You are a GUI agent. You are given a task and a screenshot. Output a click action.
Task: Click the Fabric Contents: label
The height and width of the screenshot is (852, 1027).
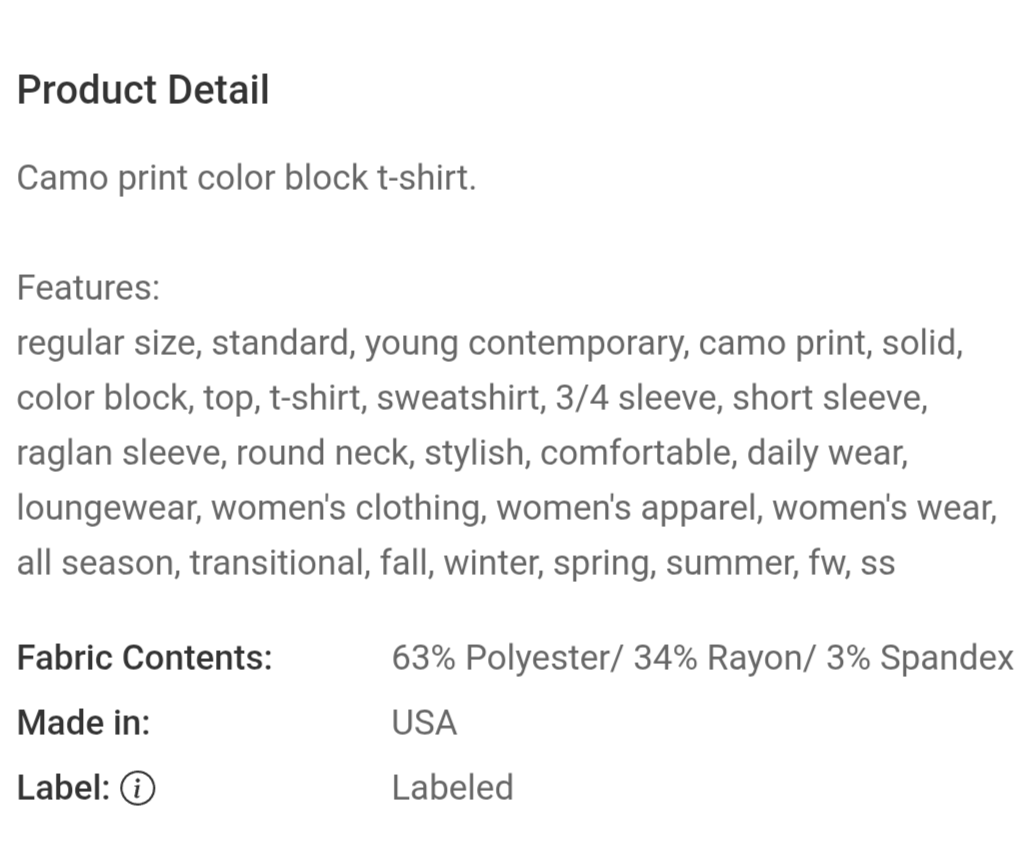[145, 658]
